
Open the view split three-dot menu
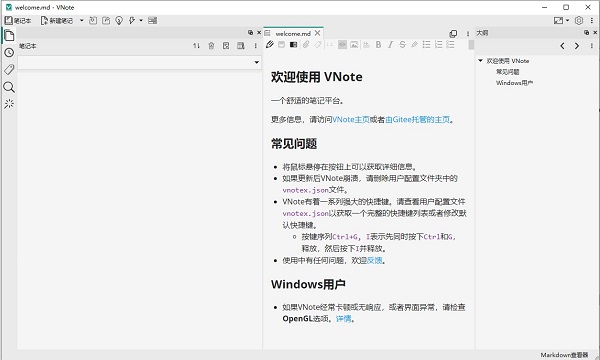[x=468, y=34]
